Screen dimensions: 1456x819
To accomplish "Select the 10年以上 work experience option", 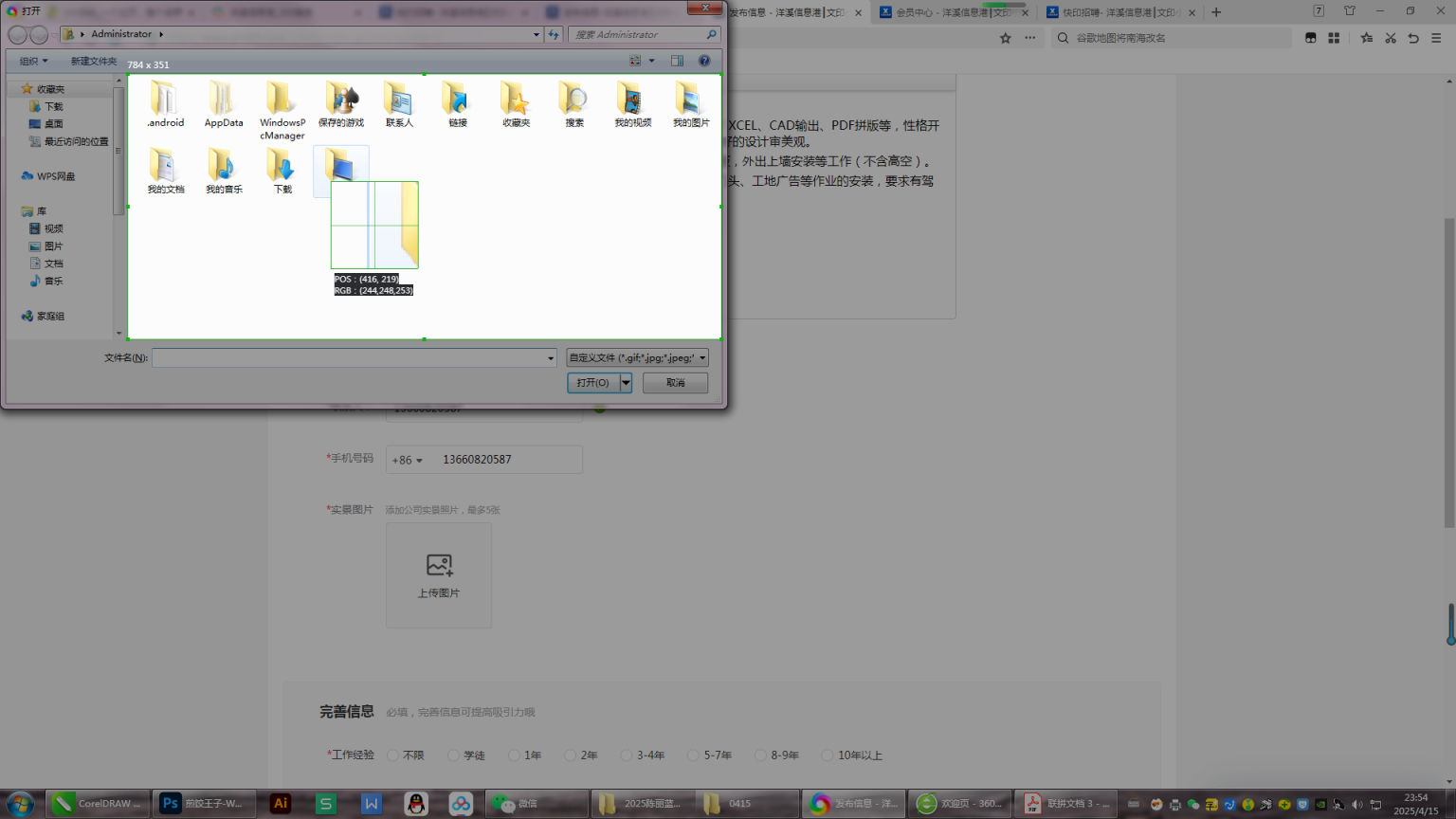I will [x=828, y=755].
